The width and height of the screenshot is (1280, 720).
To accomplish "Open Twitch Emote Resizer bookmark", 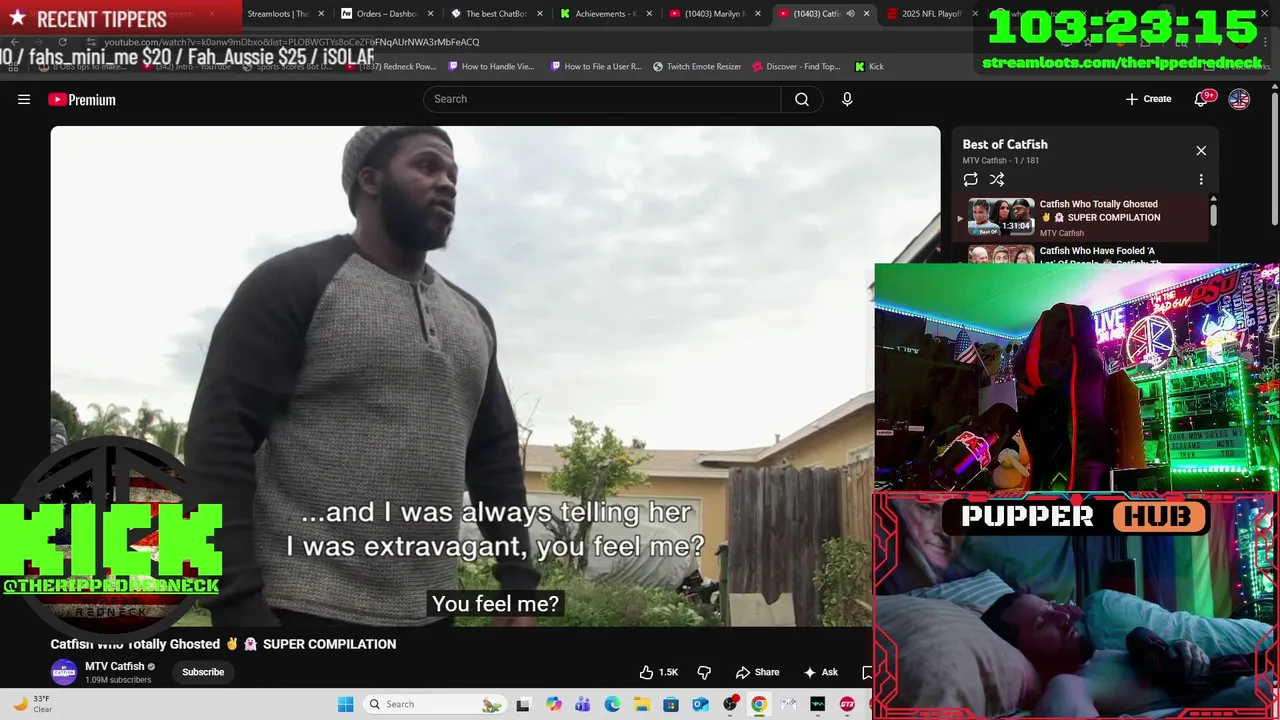I will (x=697, y=66).
